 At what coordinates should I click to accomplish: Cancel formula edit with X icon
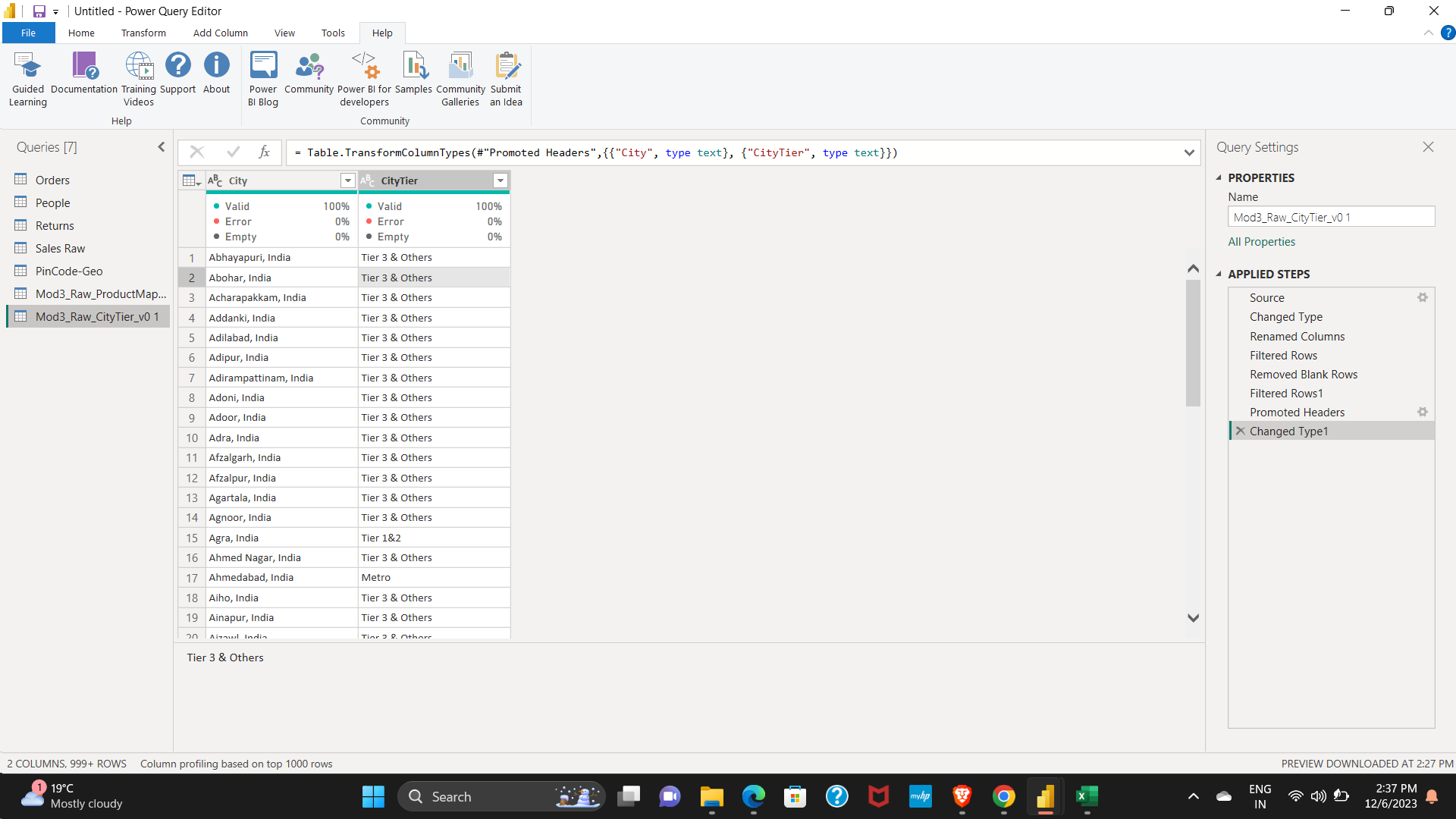point(197,152)
